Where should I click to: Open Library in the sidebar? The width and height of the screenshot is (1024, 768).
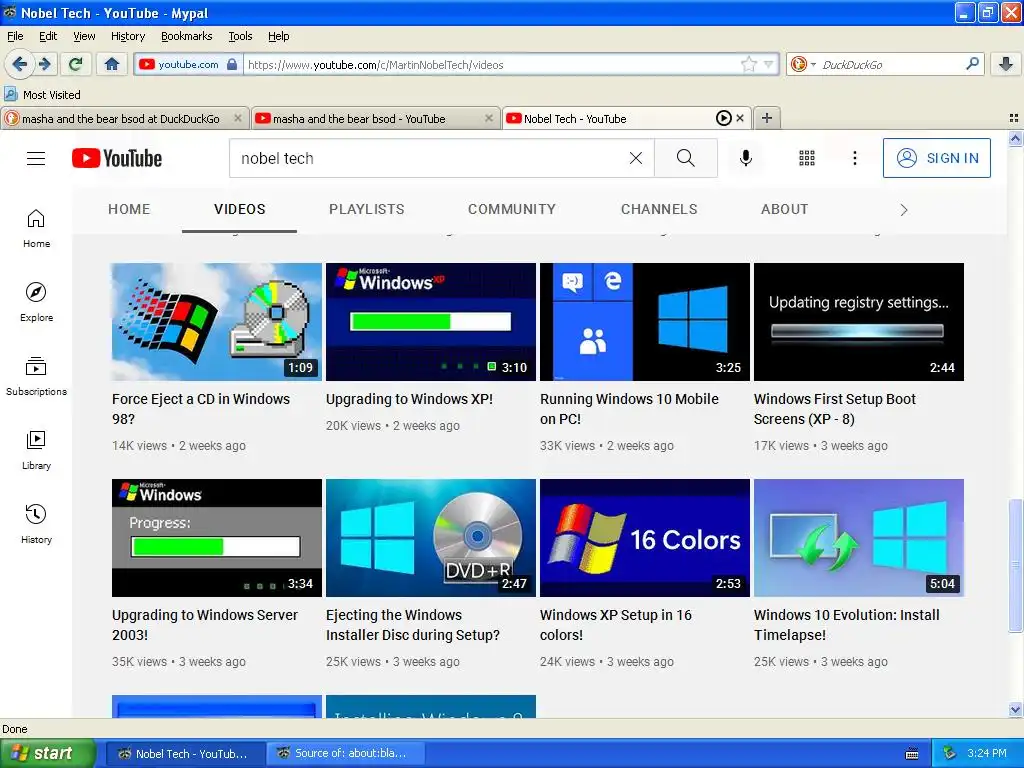36,450
